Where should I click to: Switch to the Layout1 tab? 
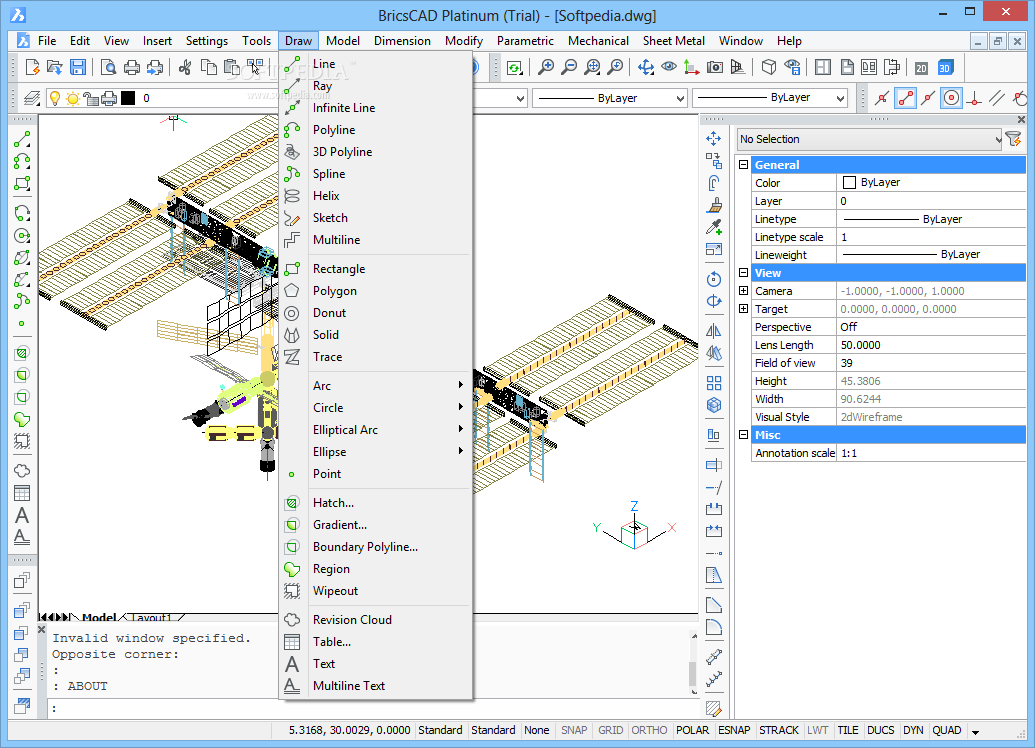(x=152, y=617)
